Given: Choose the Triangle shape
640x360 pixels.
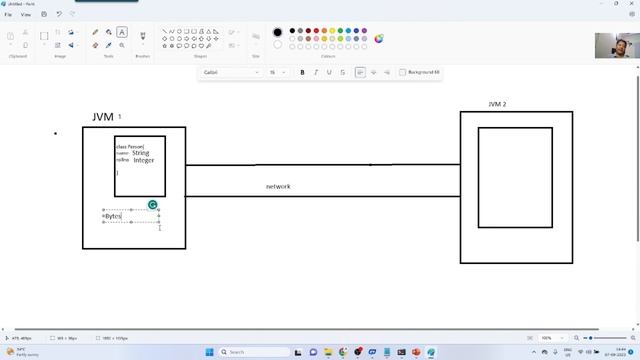Looking at the screenshot, I should tap(209, 31).
